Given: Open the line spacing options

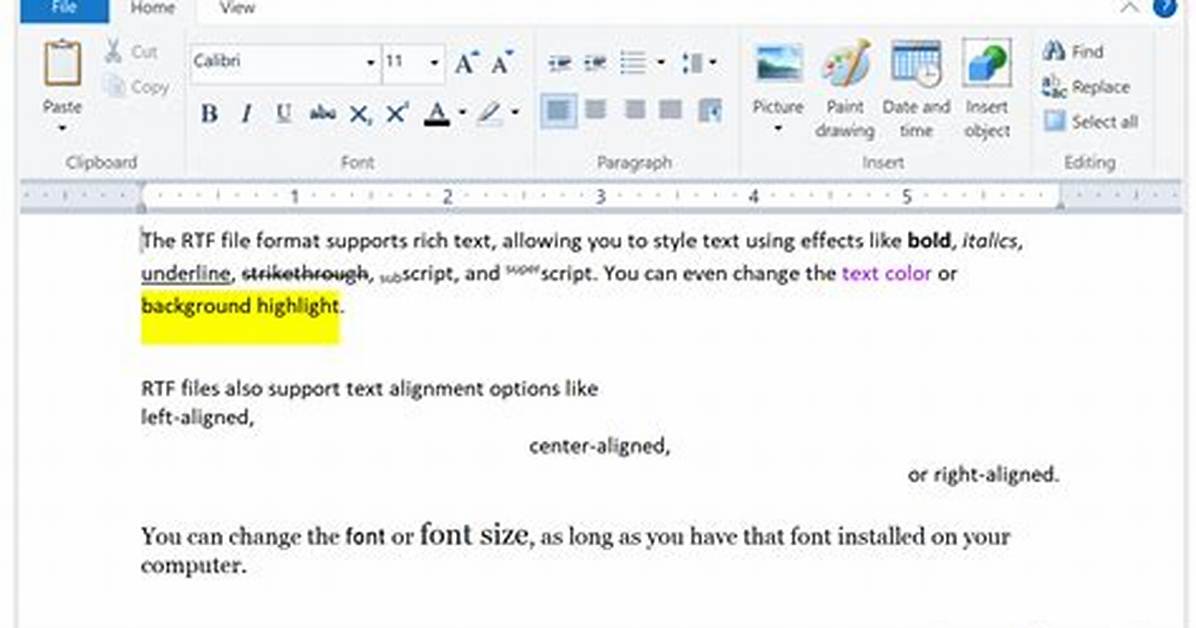Looking at the screenshot, I should 698,63.
